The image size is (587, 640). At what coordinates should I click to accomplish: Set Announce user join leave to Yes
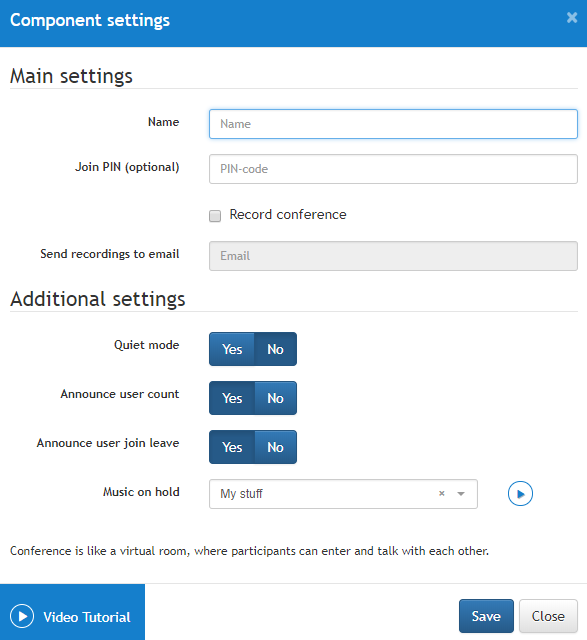[232, 447]
